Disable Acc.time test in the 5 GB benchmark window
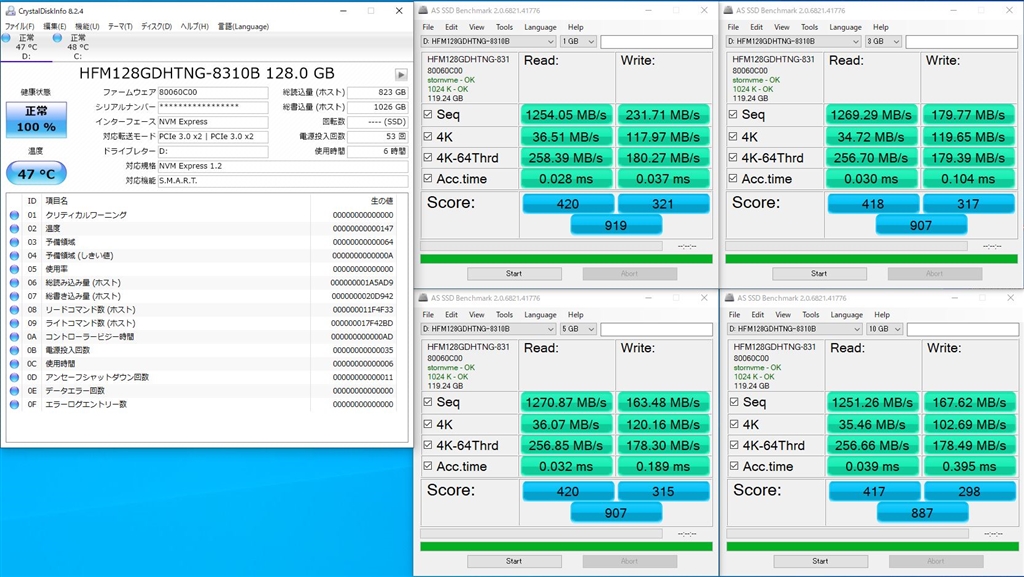The image size is (1024, 577). point(428,466)
